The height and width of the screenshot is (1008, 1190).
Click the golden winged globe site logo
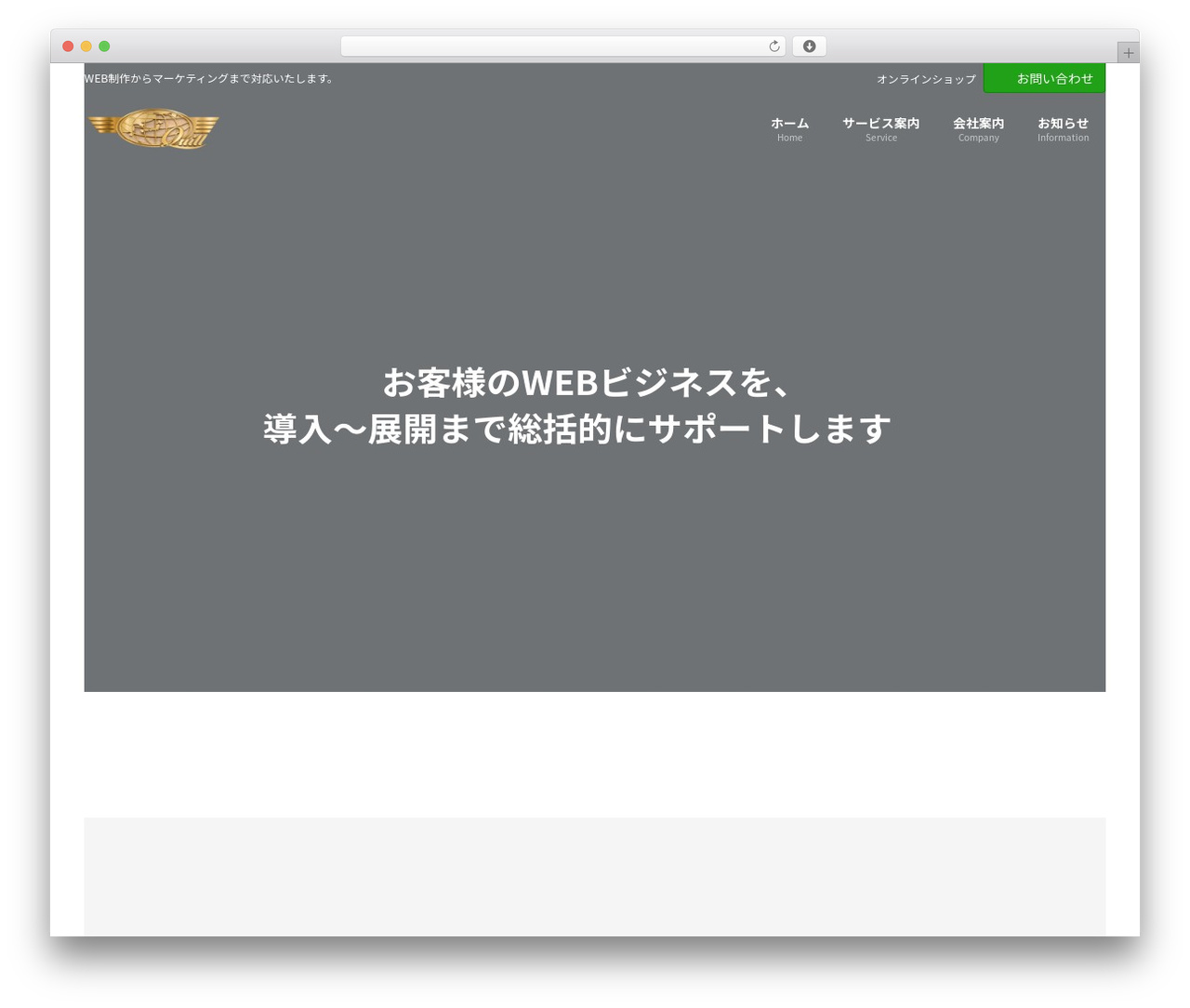(153, 129)
